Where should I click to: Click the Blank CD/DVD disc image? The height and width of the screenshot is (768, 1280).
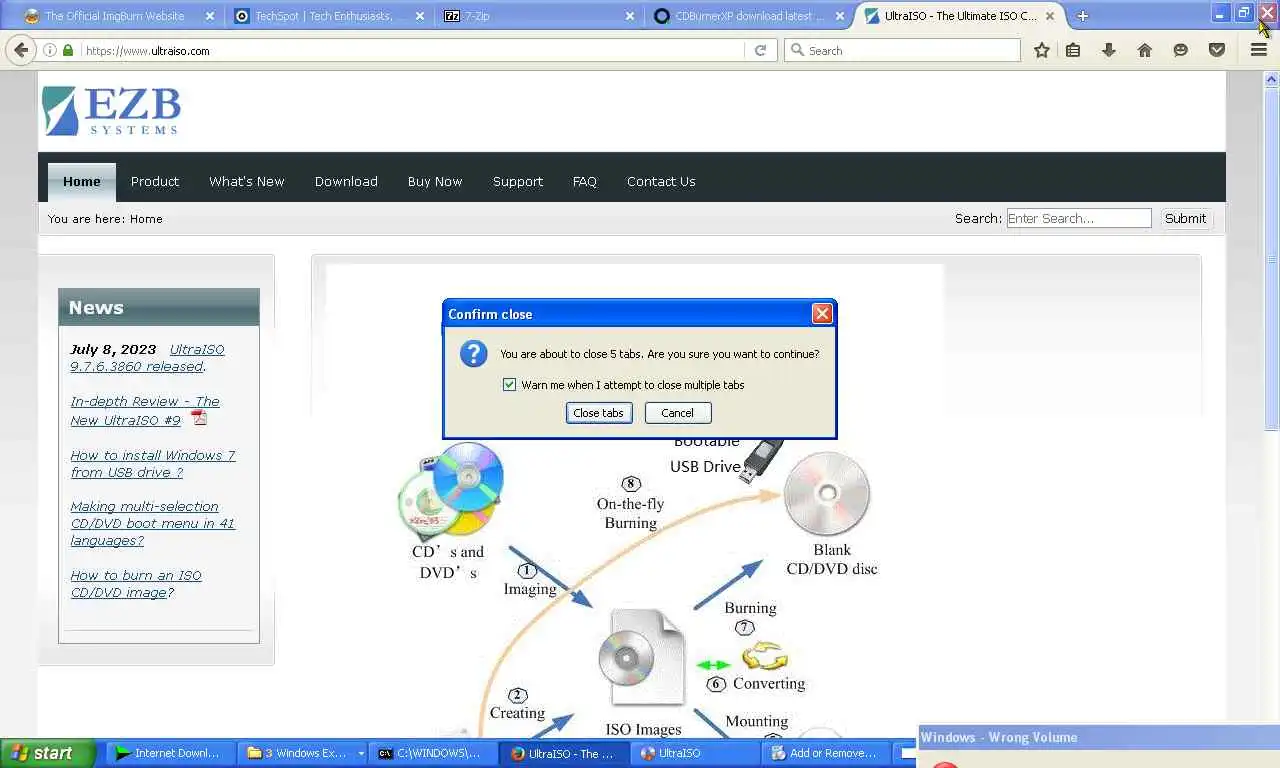pyautogui.click(x=827, y=494)
